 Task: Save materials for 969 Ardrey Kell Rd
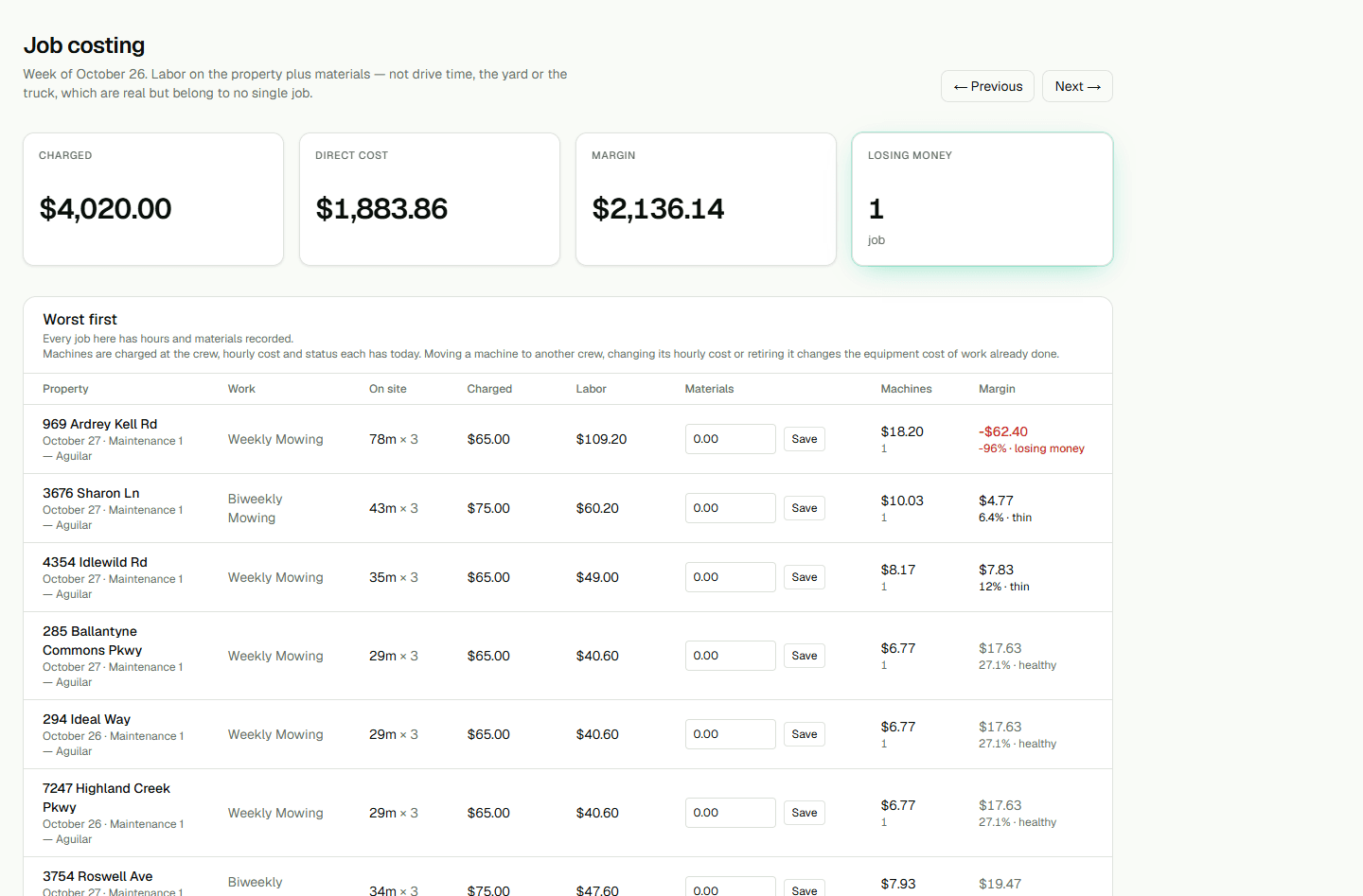(x=805, y=439)
